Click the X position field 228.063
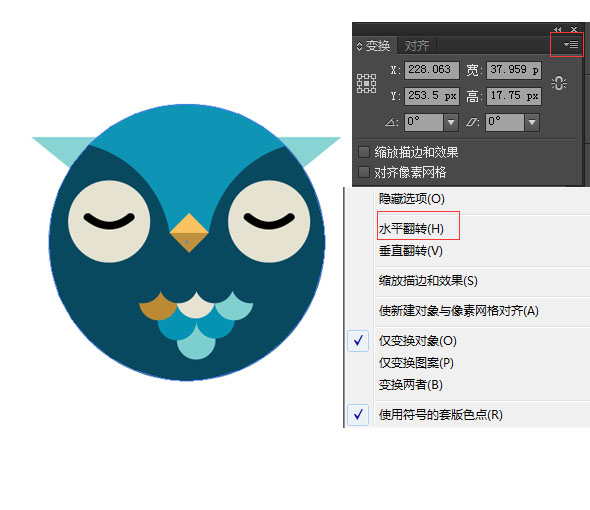The height and width of the screenshot is (510, 590). coord(432,70)
